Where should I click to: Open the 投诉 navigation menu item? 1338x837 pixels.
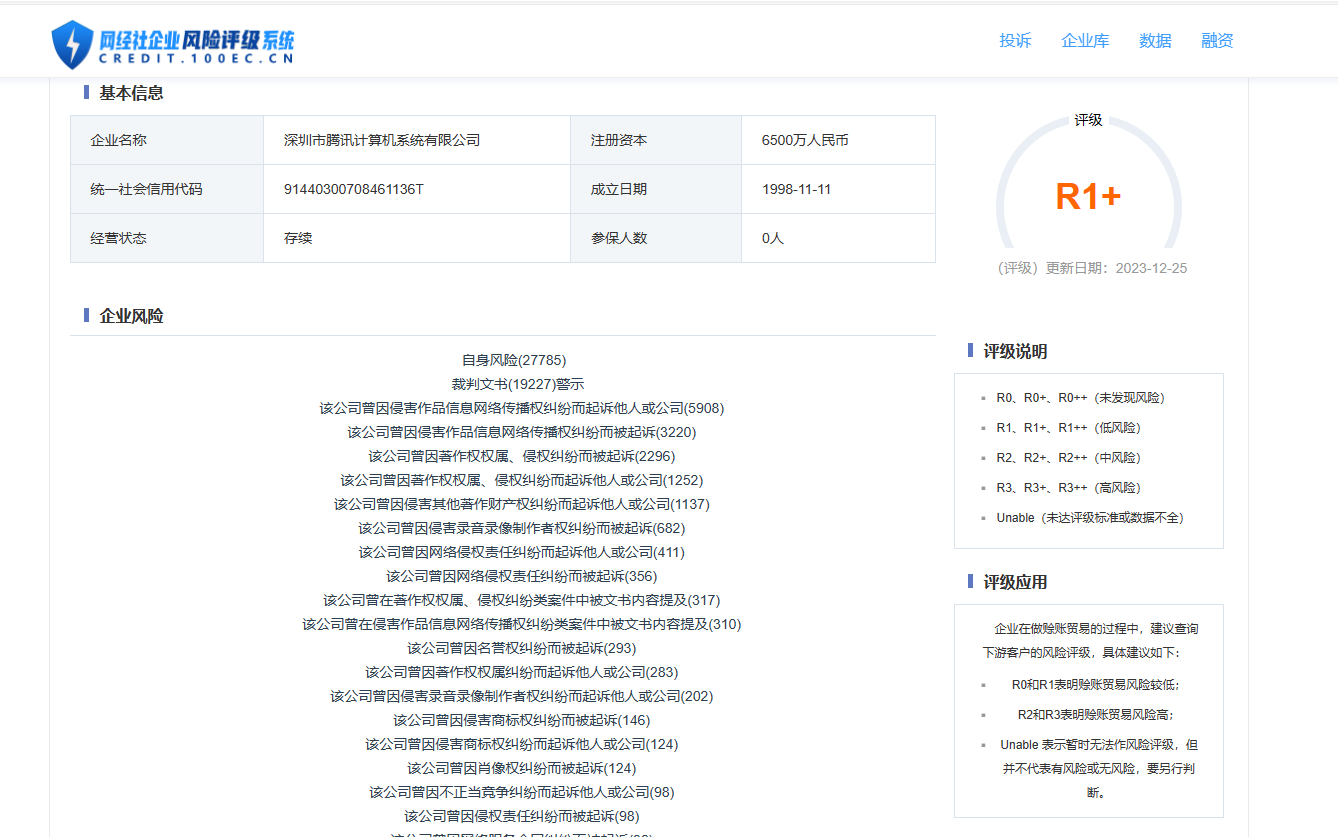coord(1015,41)
